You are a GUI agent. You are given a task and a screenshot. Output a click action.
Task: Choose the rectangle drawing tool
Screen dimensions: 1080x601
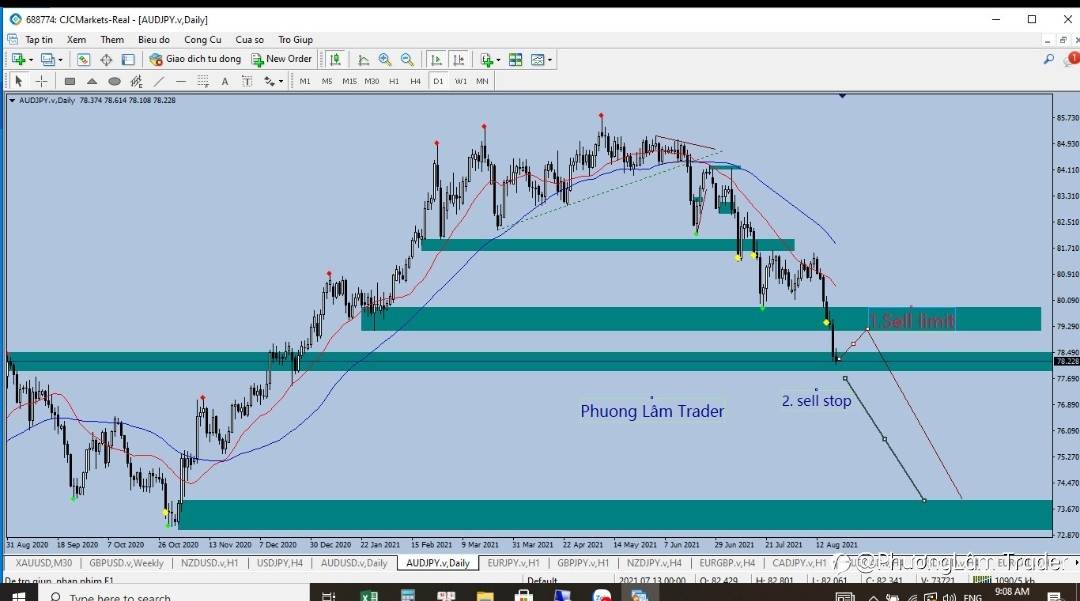(x=70, y=81)
